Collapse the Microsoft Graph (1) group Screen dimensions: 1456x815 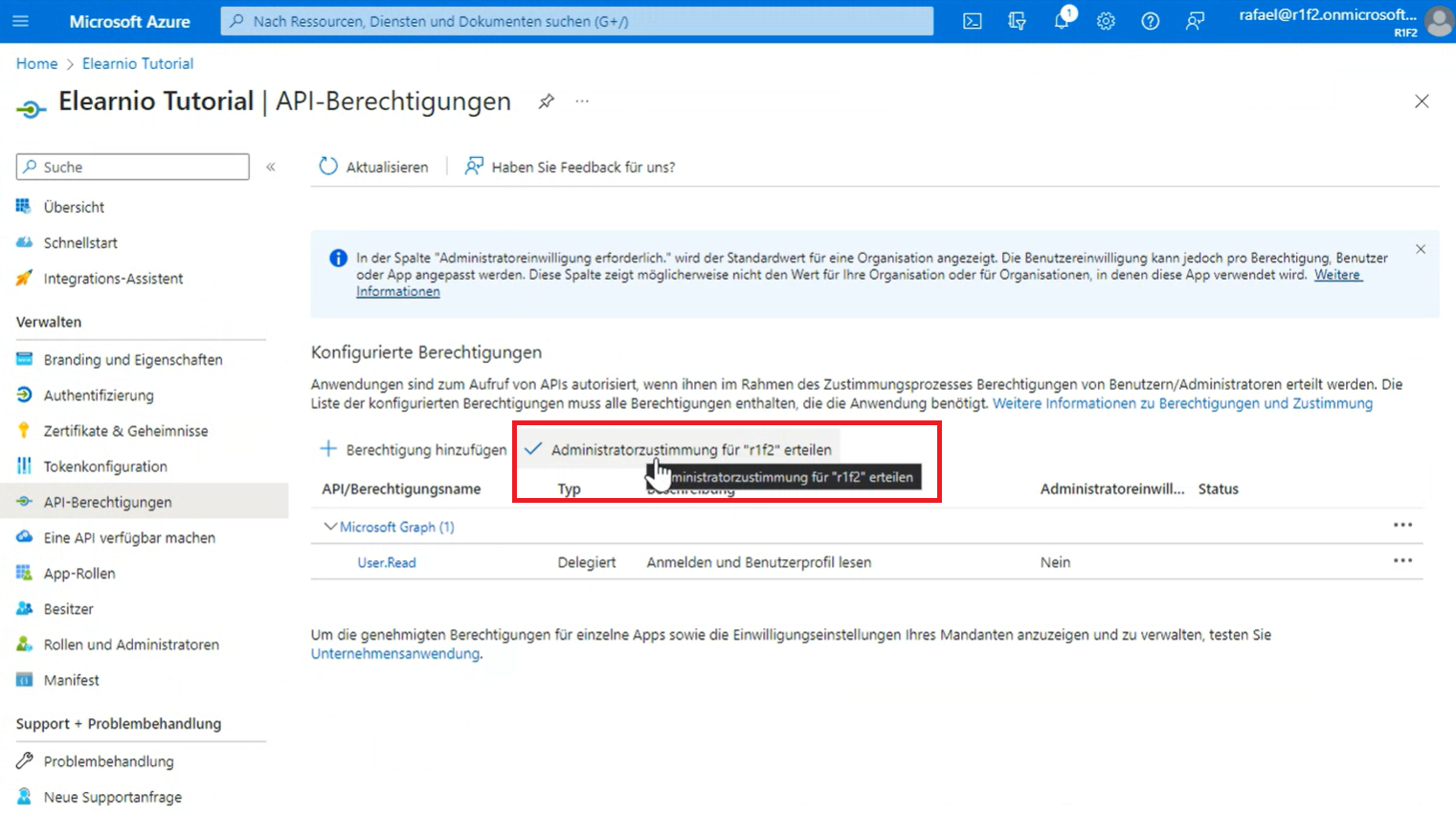[x=330, y=527]
